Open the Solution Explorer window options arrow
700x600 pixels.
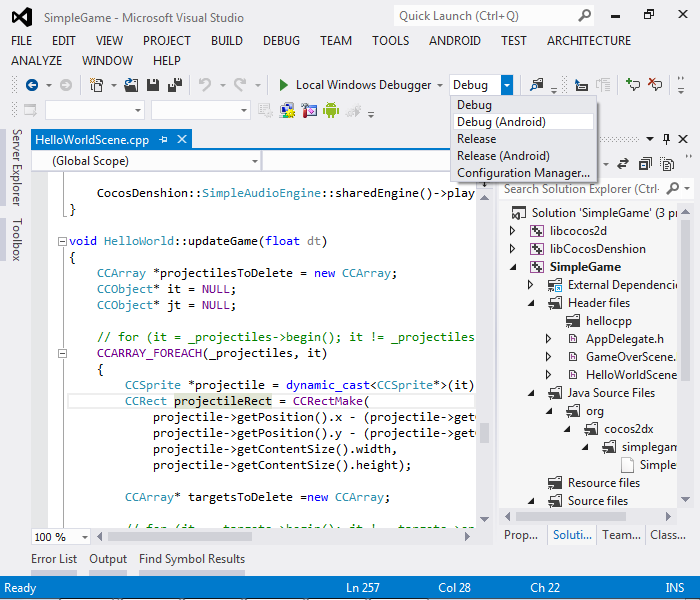tap(650, 139)
